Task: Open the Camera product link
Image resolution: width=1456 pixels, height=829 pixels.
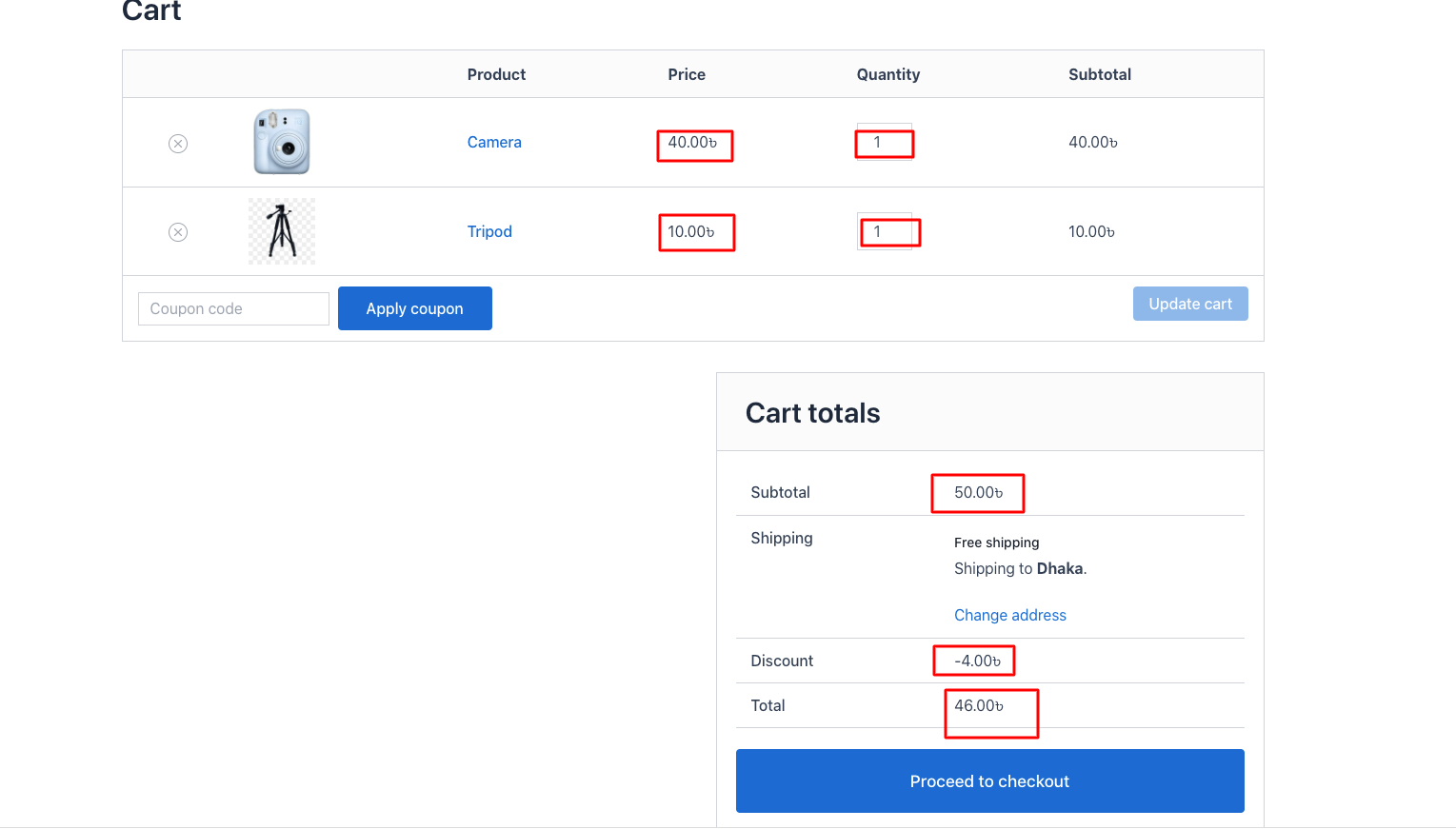Action: point(494,142)
